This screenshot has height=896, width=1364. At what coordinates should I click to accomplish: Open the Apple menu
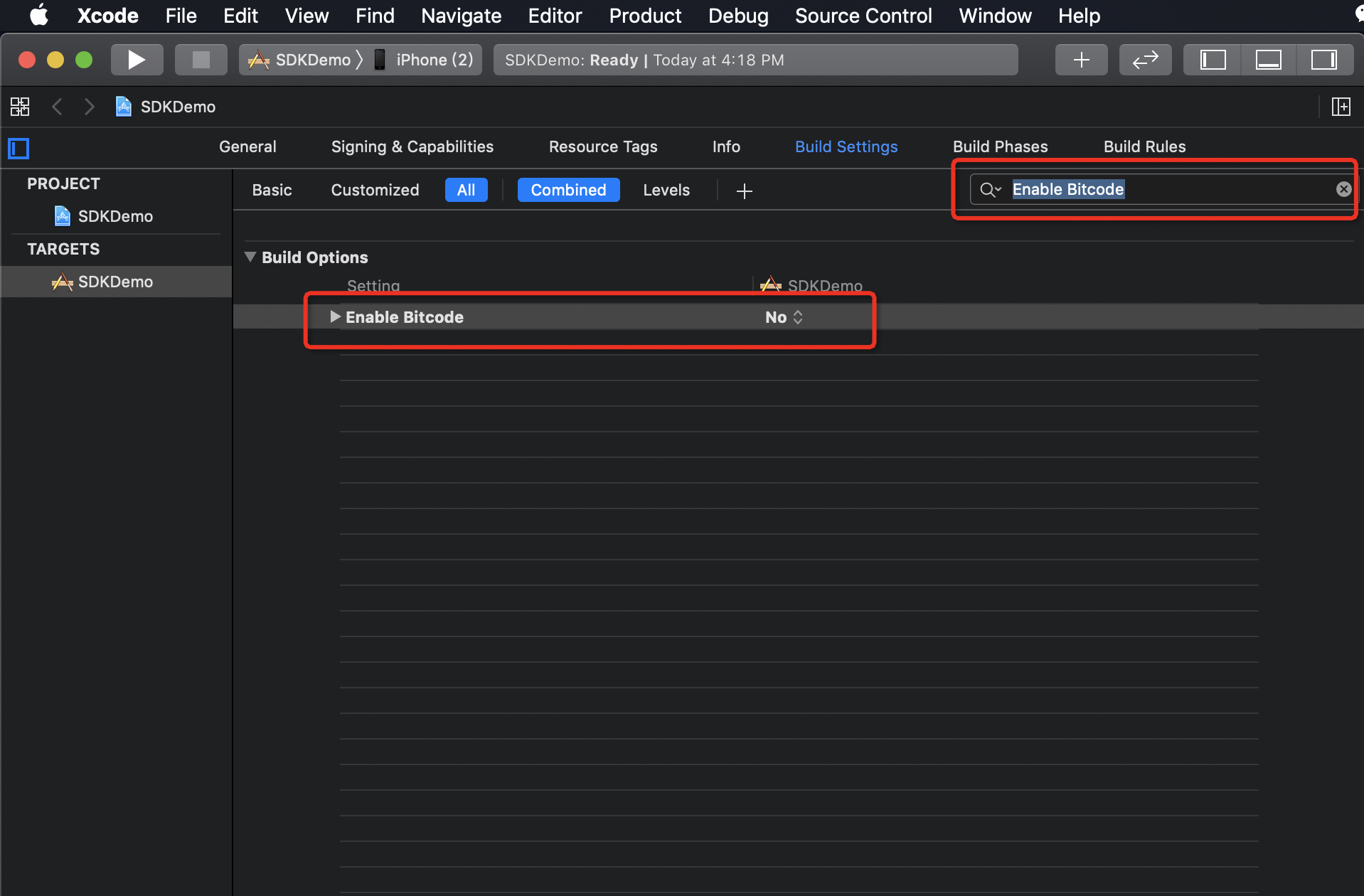(39, 16)
